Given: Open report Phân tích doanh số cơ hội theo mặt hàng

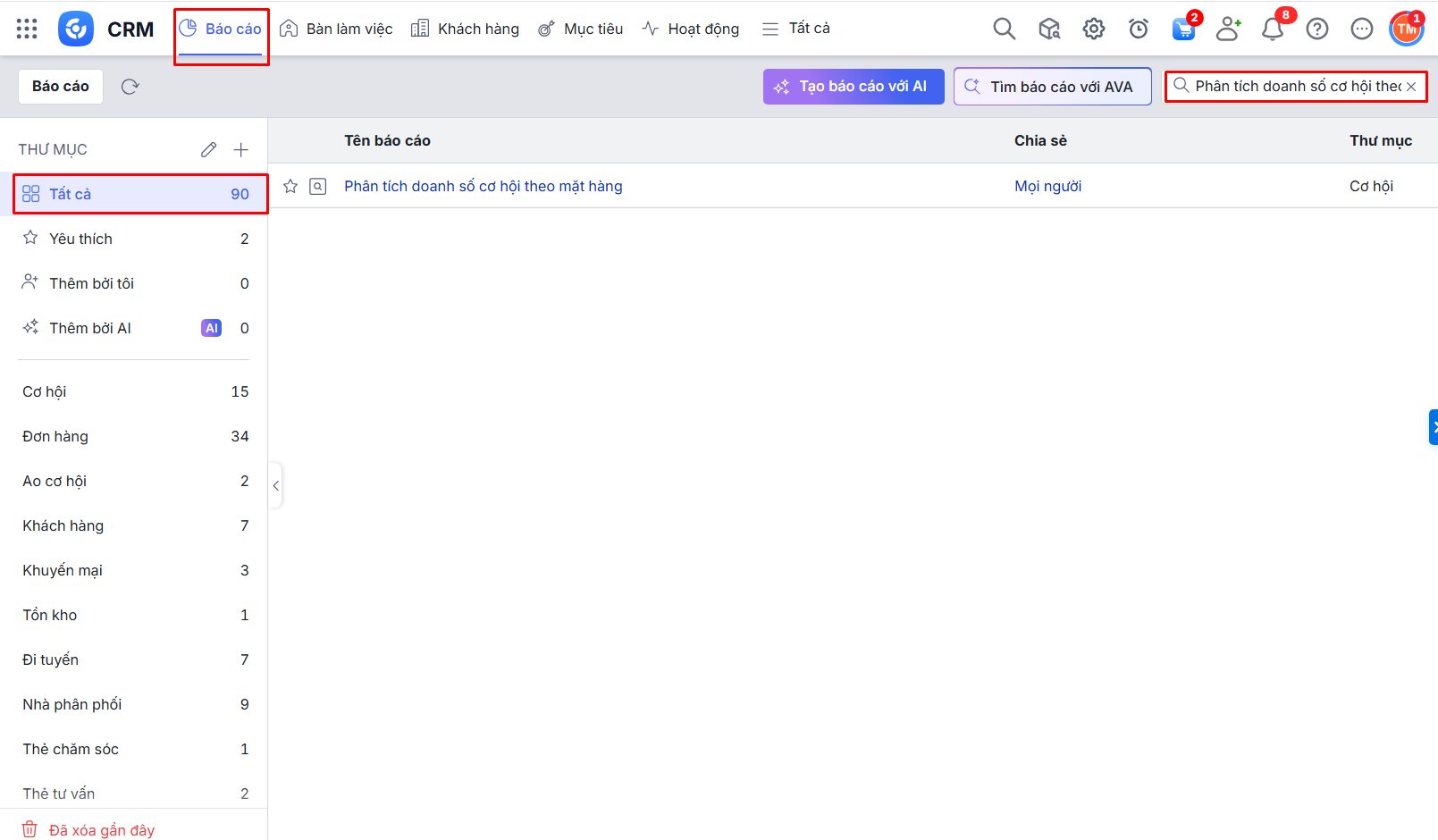Looking at the screenshot, I should [483, 186].
